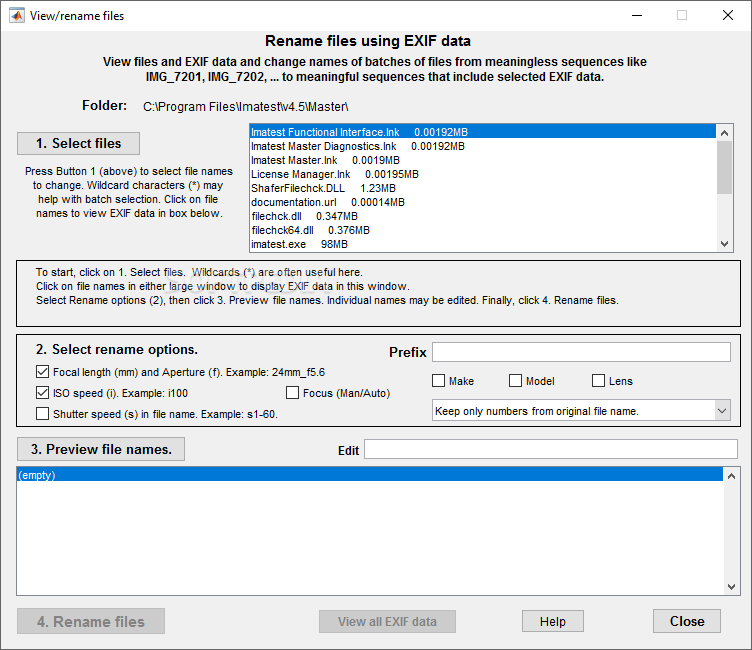
Task: Click preview list scroll up arrow
Action: (x=731, y=476)
